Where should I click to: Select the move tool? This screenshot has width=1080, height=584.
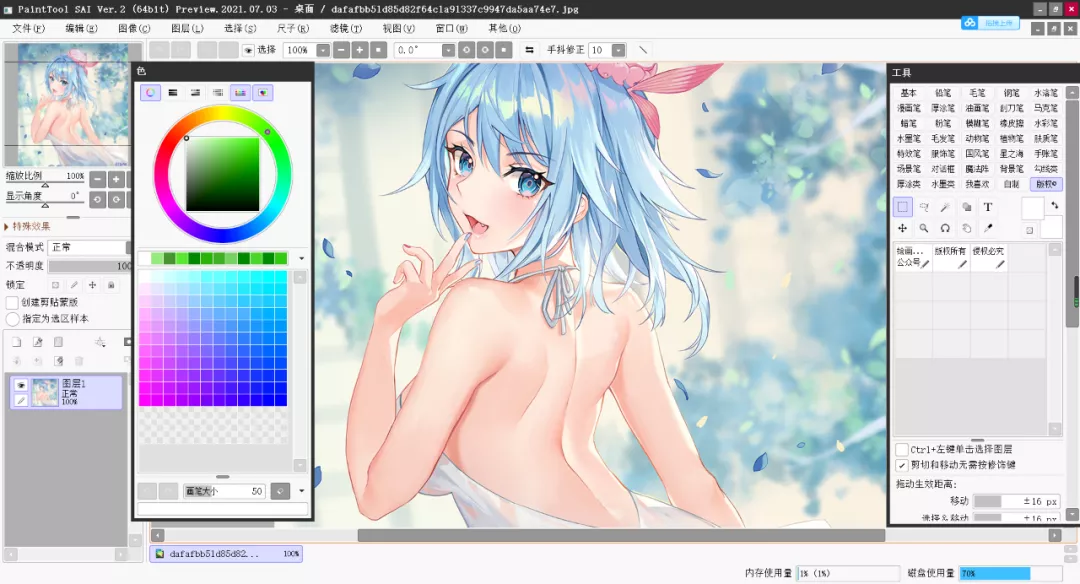pos(902,229)
